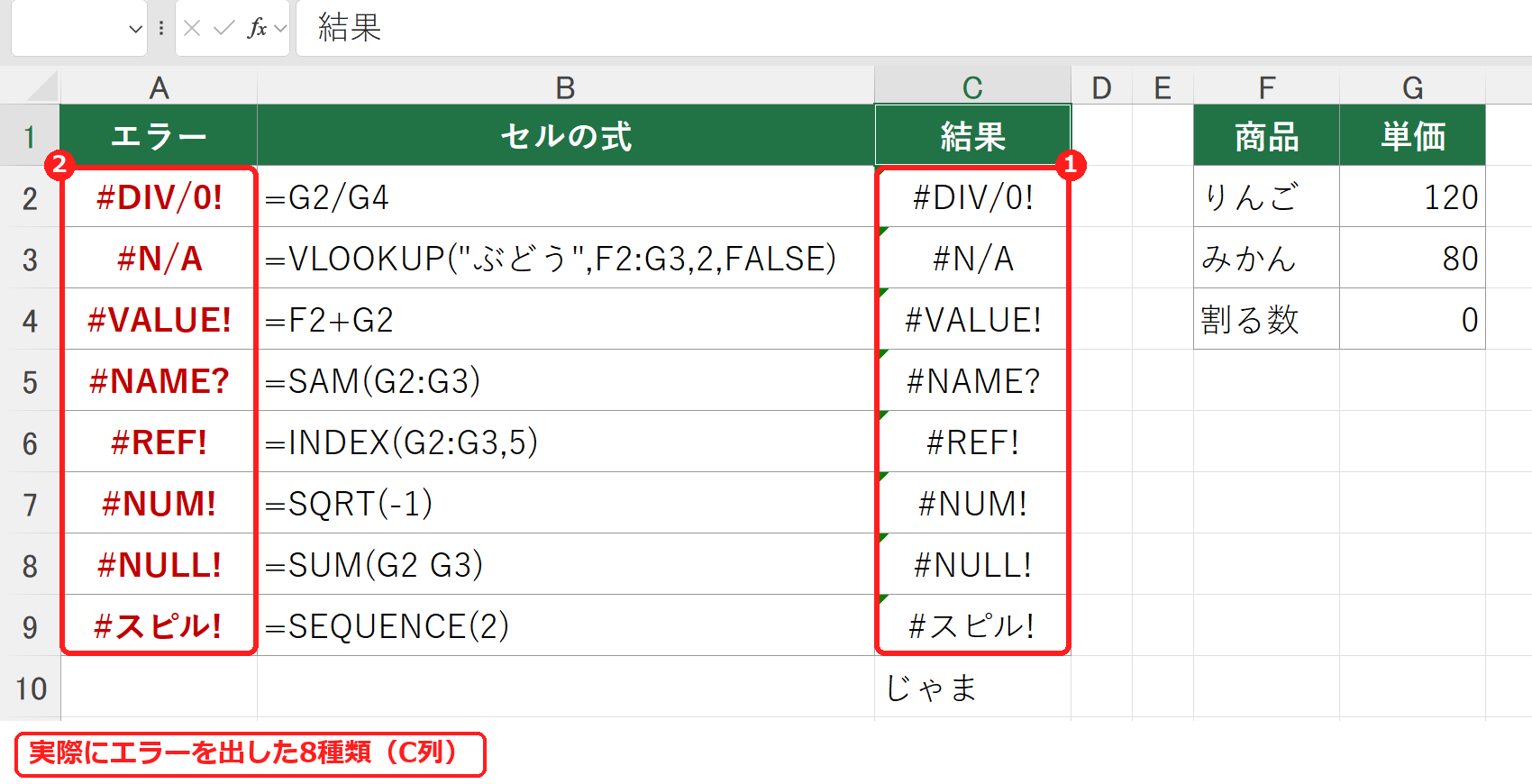Click the #NUM! result cell in column C
Screen dimensions: 1532x784
[972, 504]
